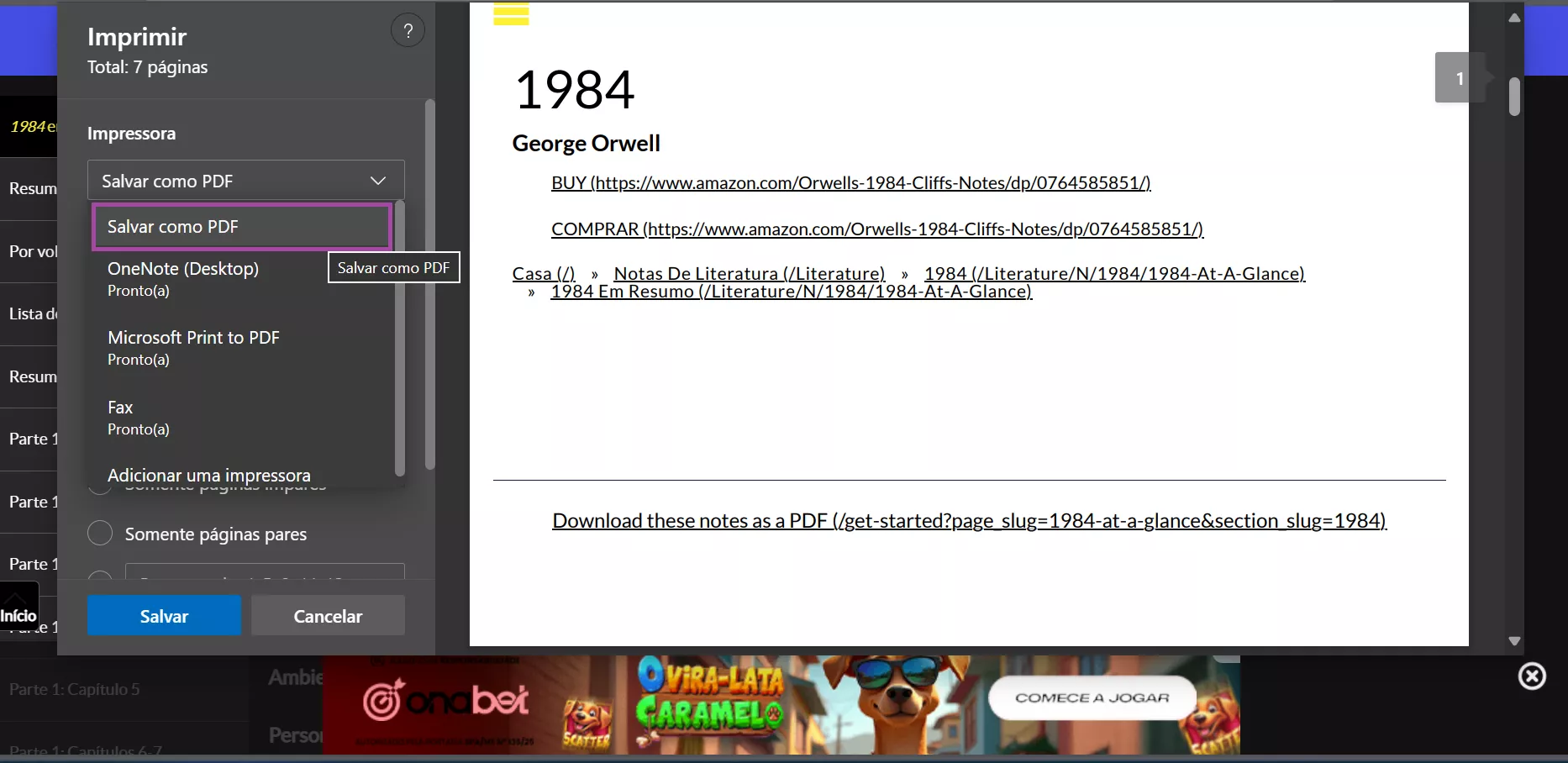The width and height of the screenshot is (1568, 763).
Task: Select Salvar como PDF from printer list
Action: point(242,227)
